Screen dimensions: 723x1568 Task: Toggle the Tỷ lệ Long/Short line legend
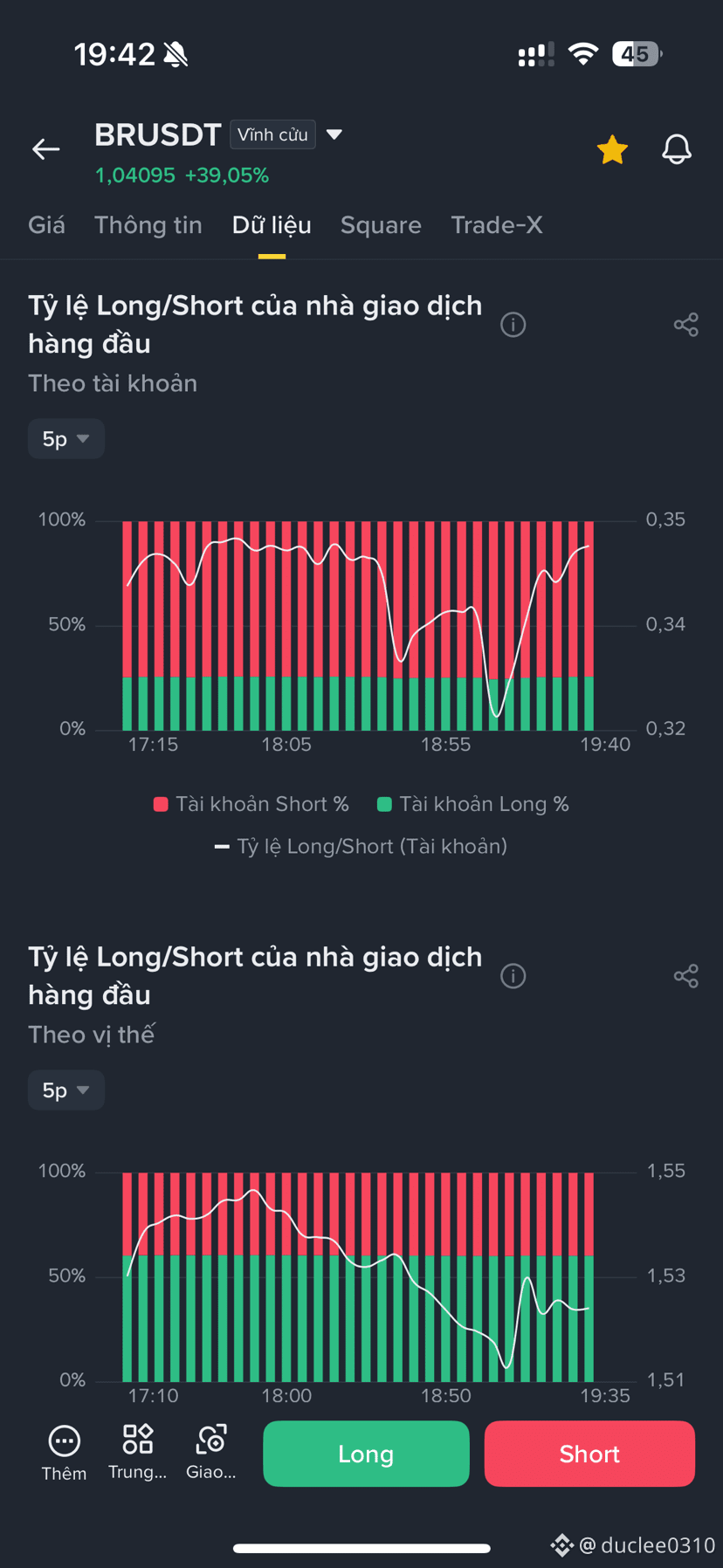(361, 846)
